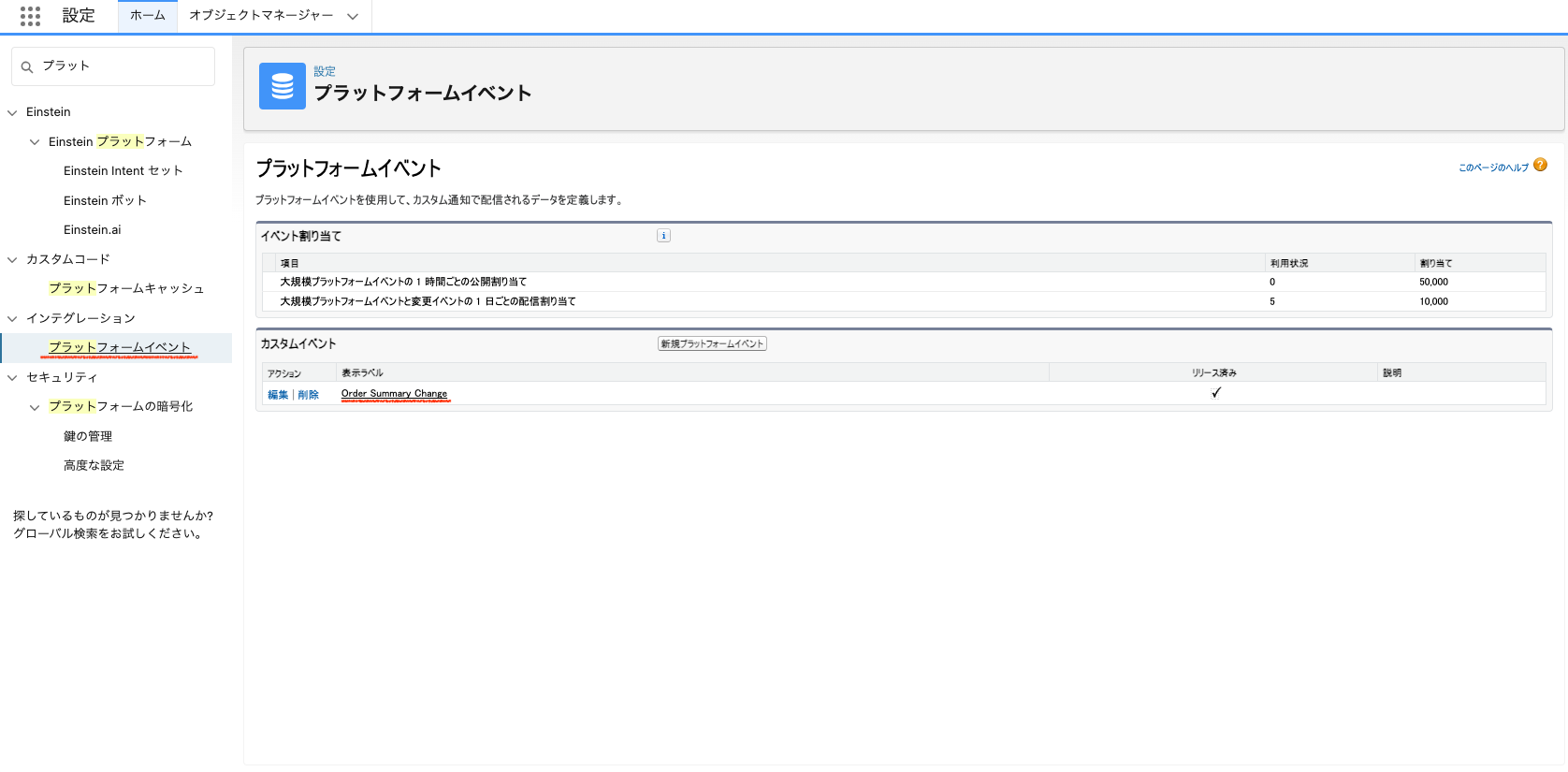Click the 50,000 allocation value
Viewport: 1568px width, 772px height.
pos(1433,282)
